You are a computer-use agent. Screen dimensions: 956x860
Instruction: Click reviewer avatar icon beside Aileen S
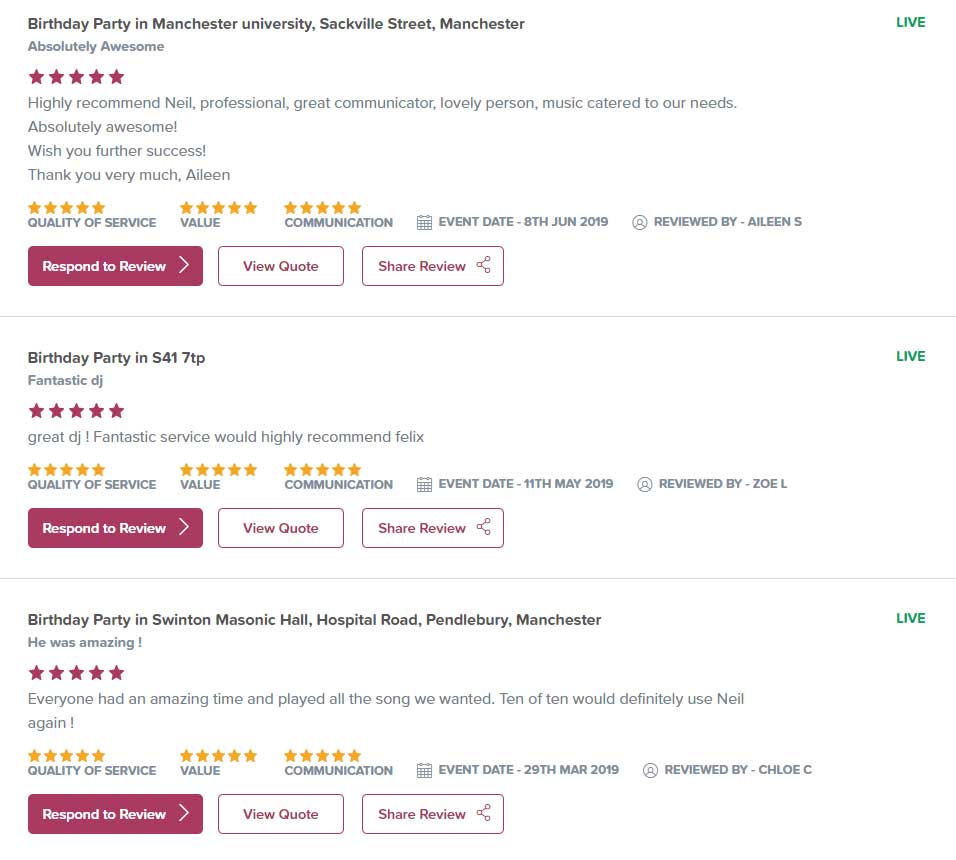[640, 222]
